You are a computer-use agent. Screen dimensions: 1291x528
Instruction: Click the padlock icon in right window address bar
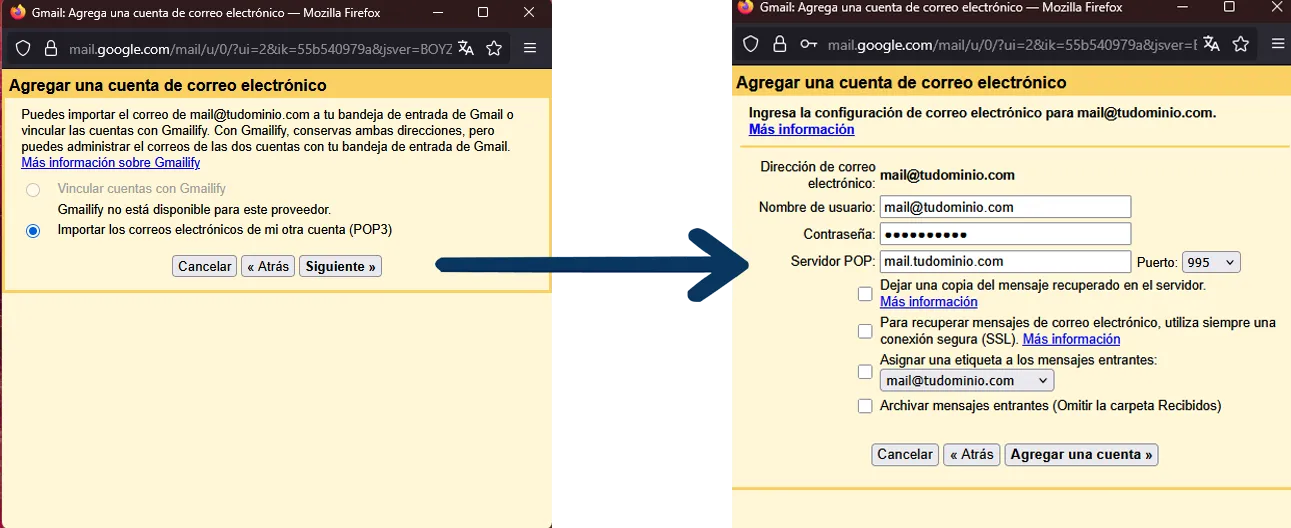[x=780, y=44]
